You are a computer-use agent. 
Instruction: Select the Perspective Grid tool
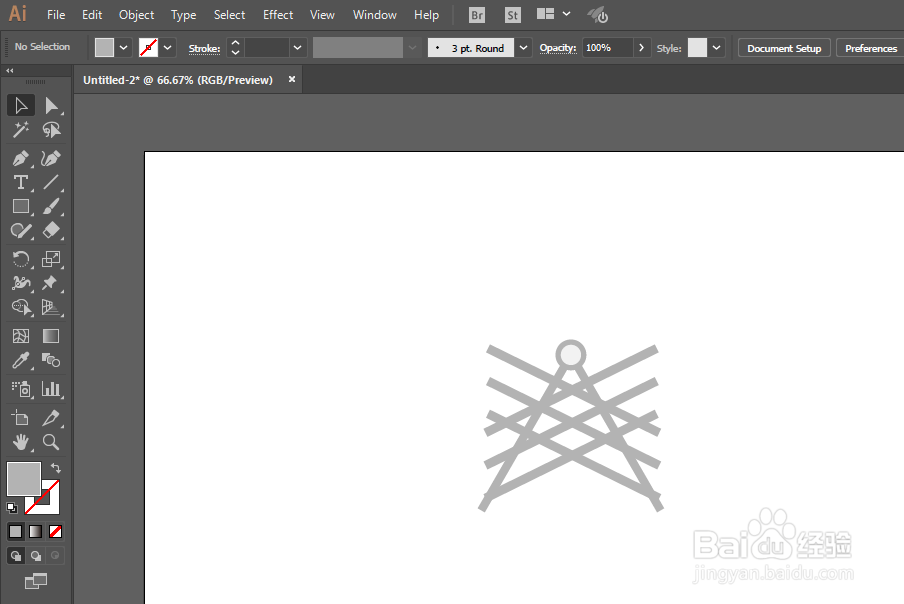51,307
